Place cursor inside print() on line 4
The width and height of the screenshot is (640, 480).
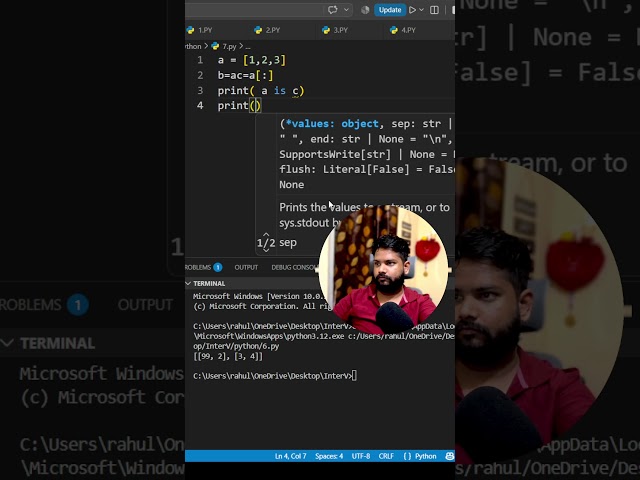point(256,106)
